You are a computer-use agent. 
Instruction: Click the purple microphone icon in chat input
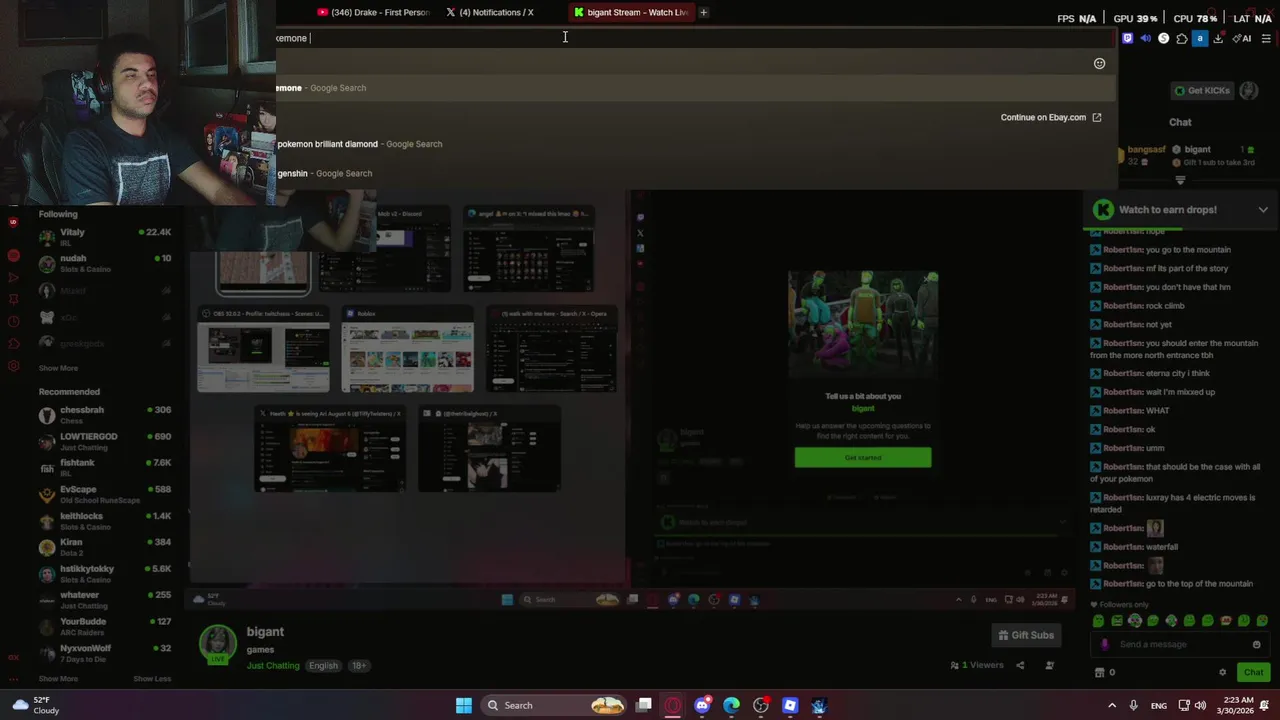tap(1104, 645)
